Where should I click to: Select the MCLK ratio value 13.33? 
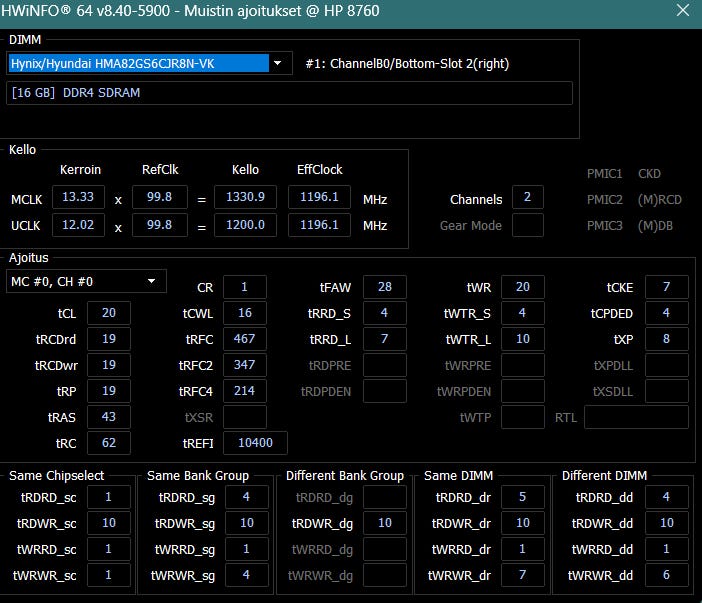point(78,198)
